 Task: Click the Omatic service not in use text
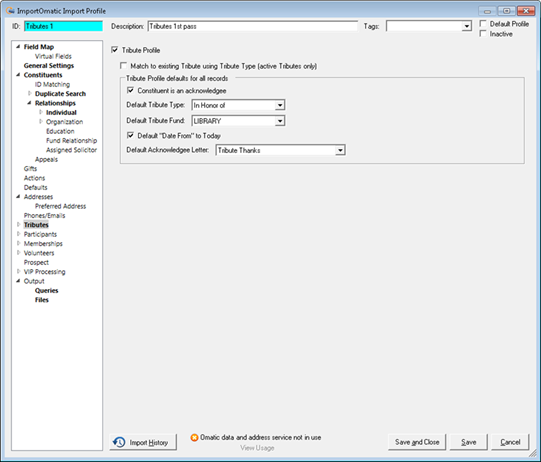click(260, 437)
